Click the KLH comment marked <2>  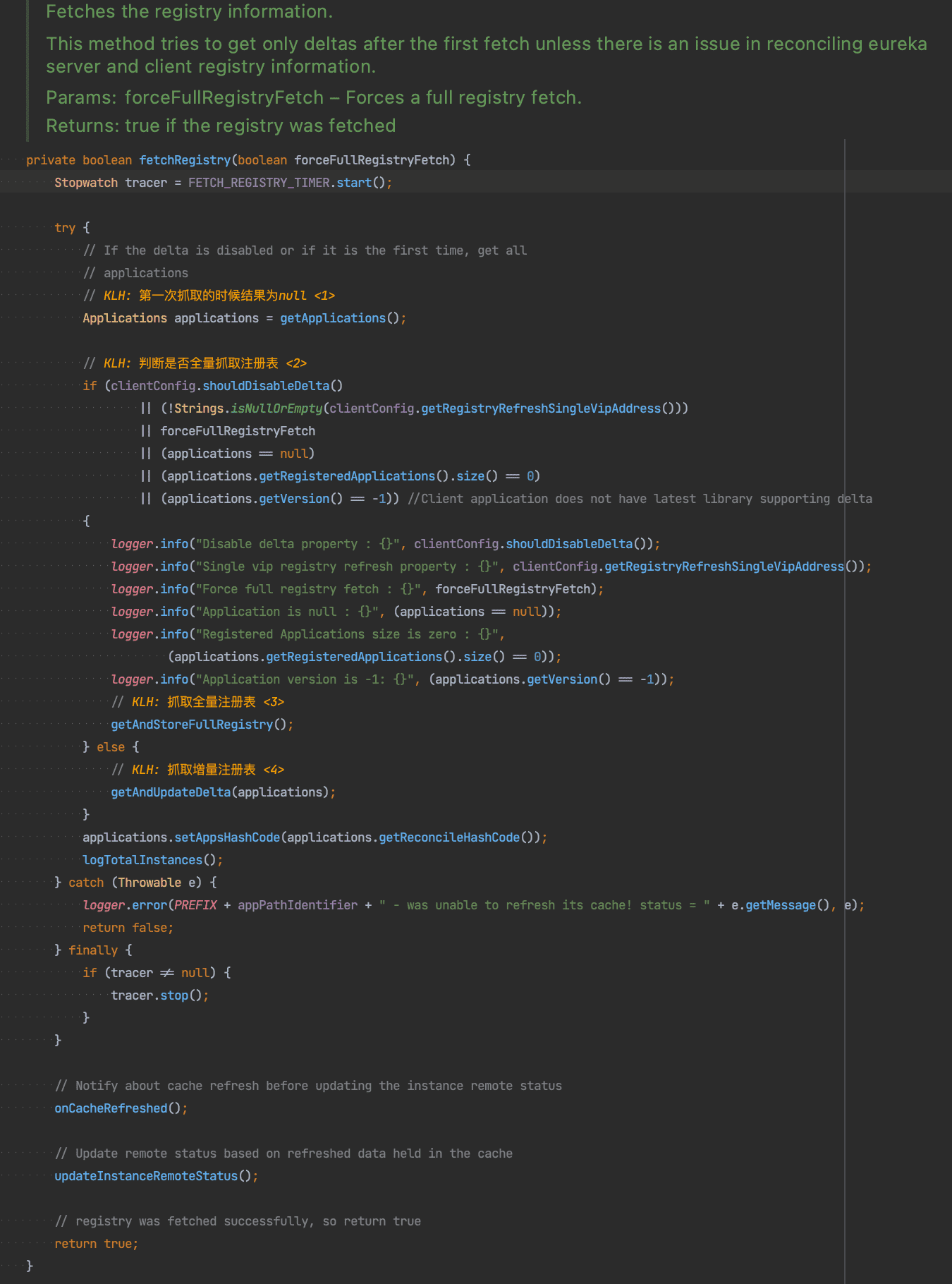coord(195,363)
